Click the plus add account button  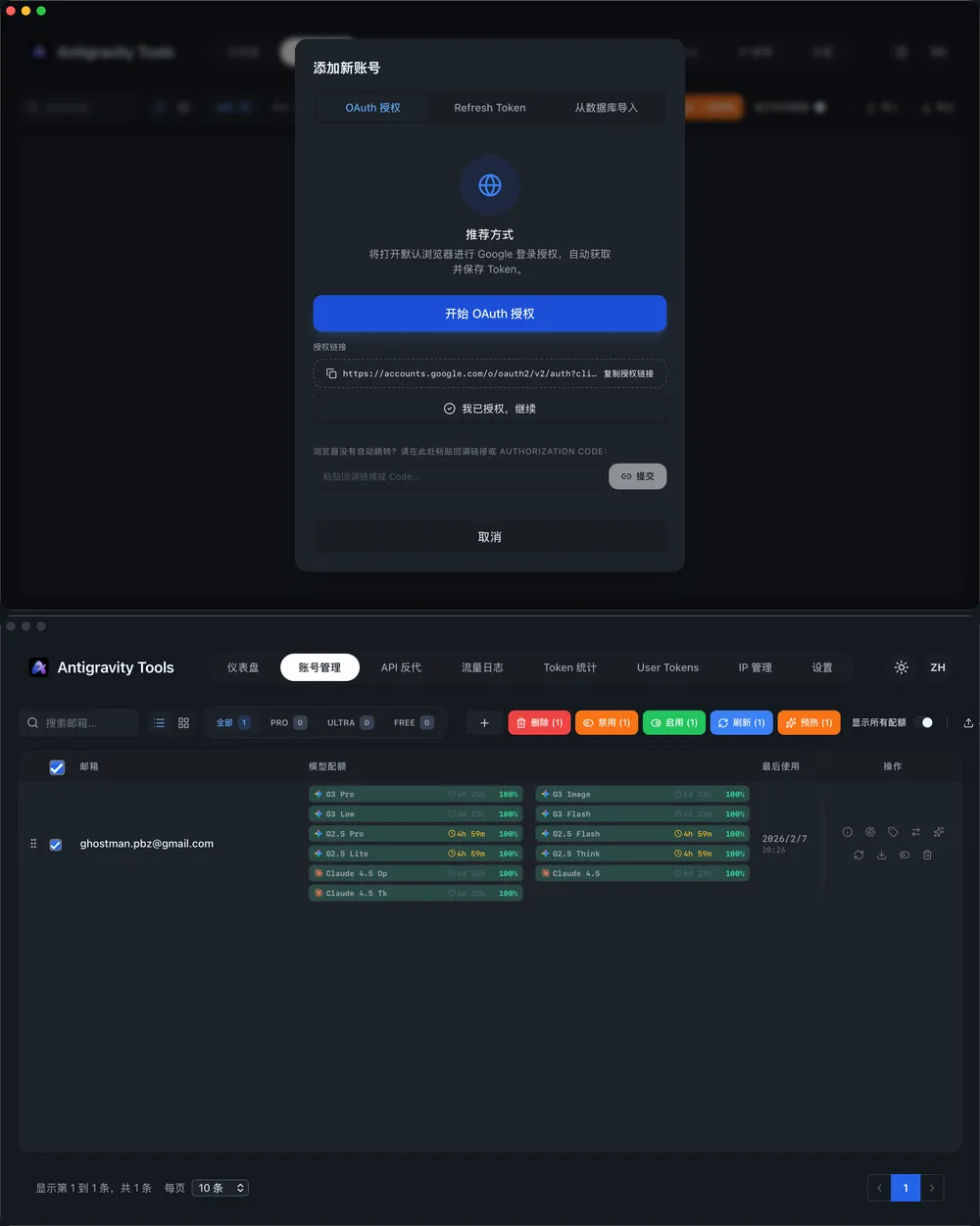tap(484, 722)
